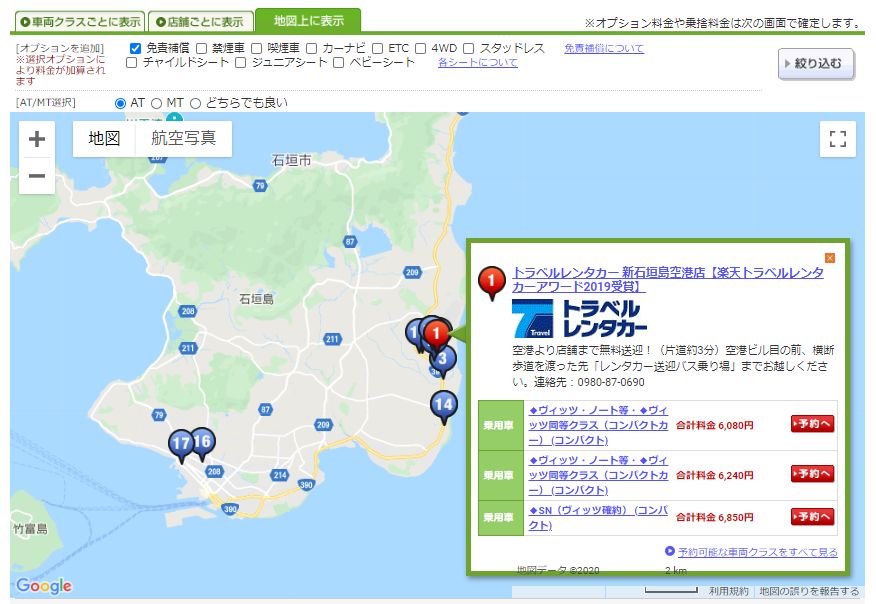Check the ベビーシート option
Viewport: 876px width, 604px height.
click(x=339, y=63)
